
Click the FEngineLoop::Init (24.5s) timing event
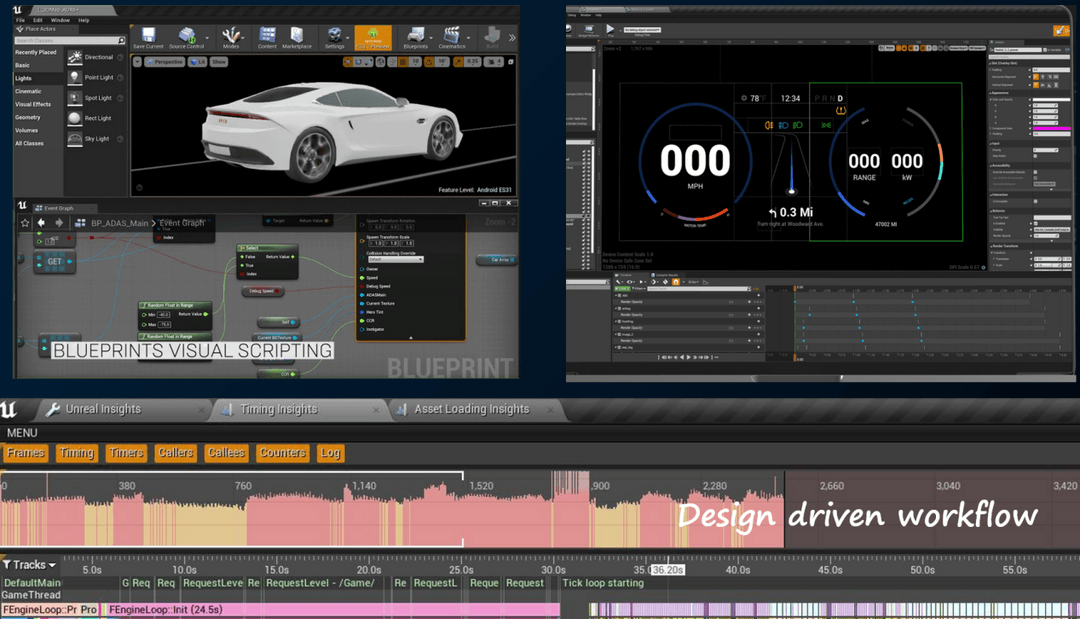pyautogui.click(x=331, y=610)
